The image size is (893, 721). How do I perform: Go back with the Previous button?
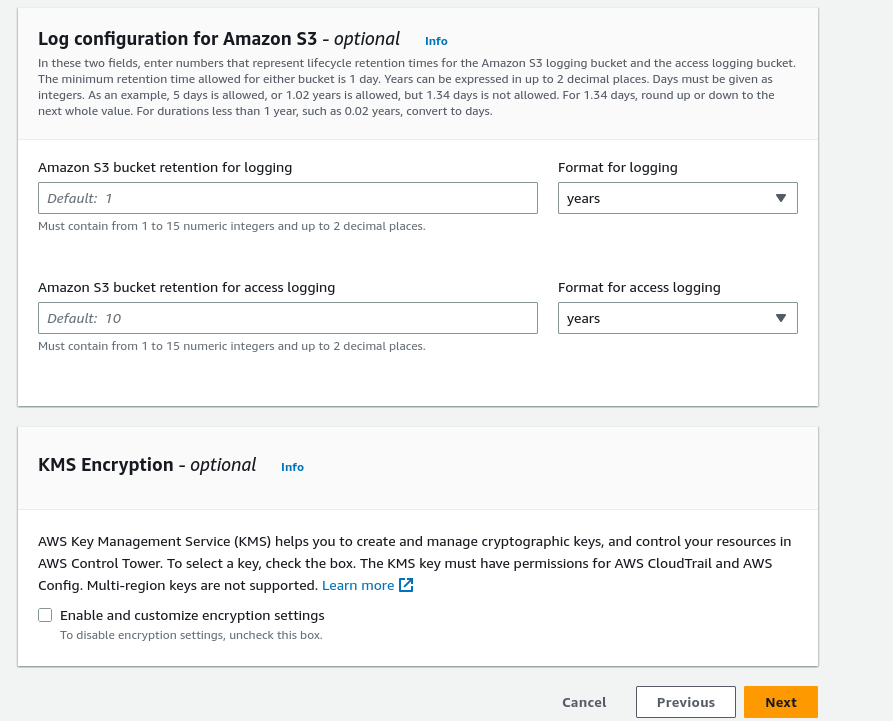[685, 702]
